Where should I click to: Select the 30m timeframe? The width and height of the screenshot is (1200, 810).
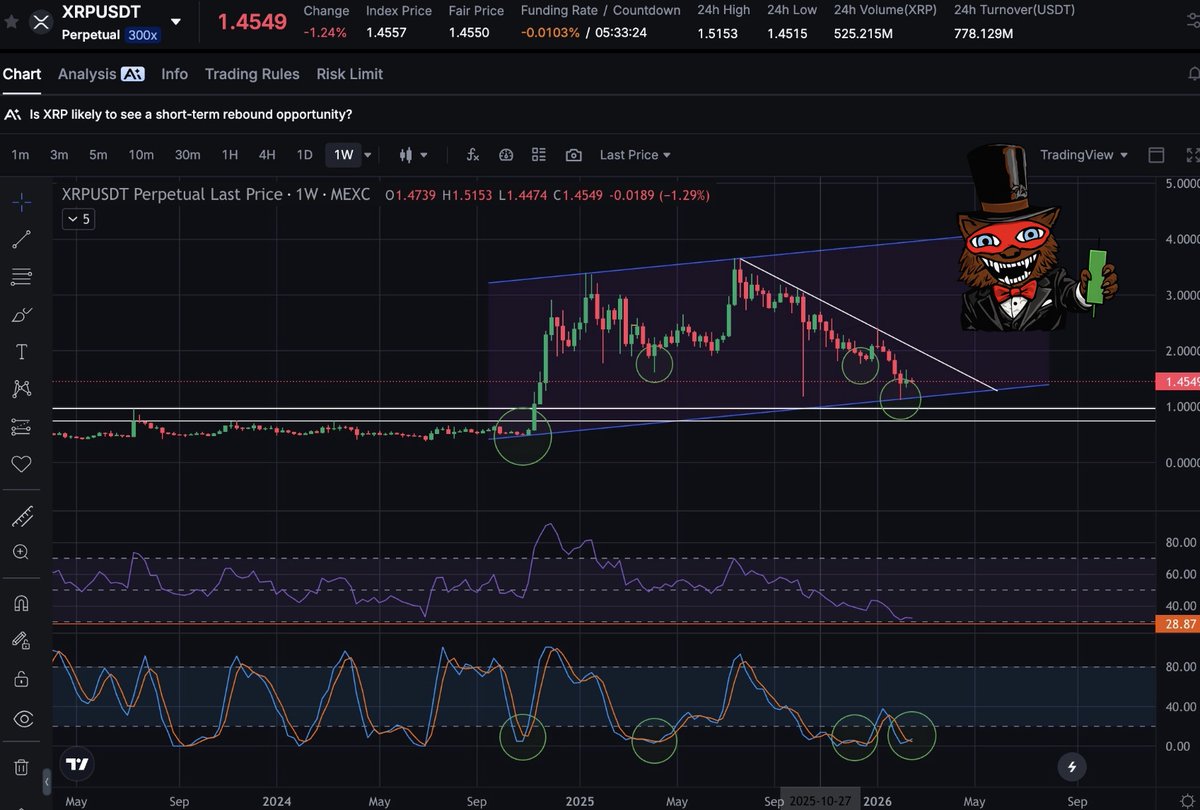[187, 155]
